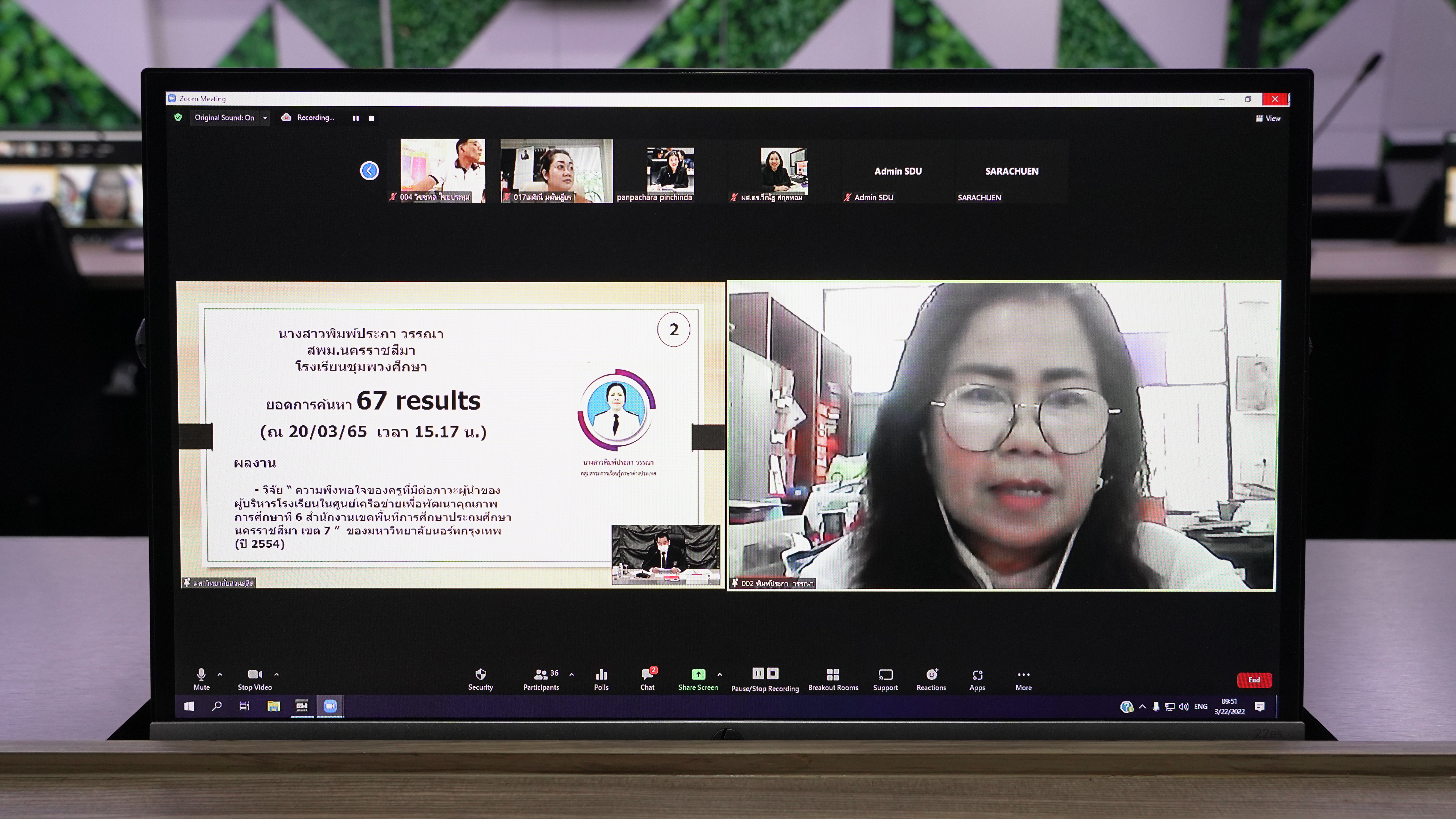Pause the recording from top bar
Viewport: 1456px width, 819px height.
click(x=356, y=118)
